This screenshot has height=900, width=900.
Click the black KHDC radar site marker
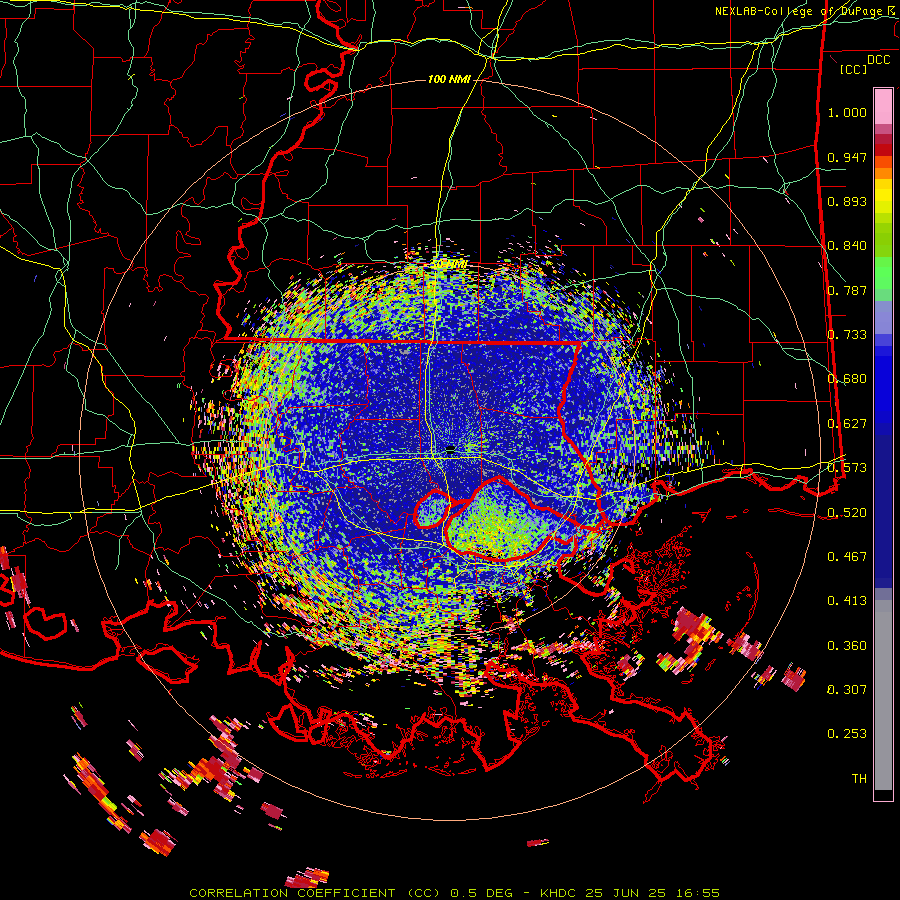click(451, 449)
